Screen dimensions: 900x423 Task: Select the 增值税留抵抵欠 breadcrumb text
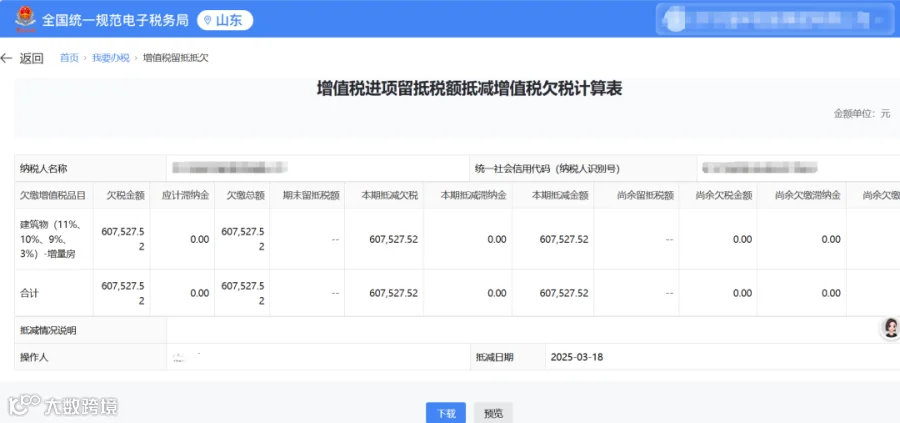point(176,58)
